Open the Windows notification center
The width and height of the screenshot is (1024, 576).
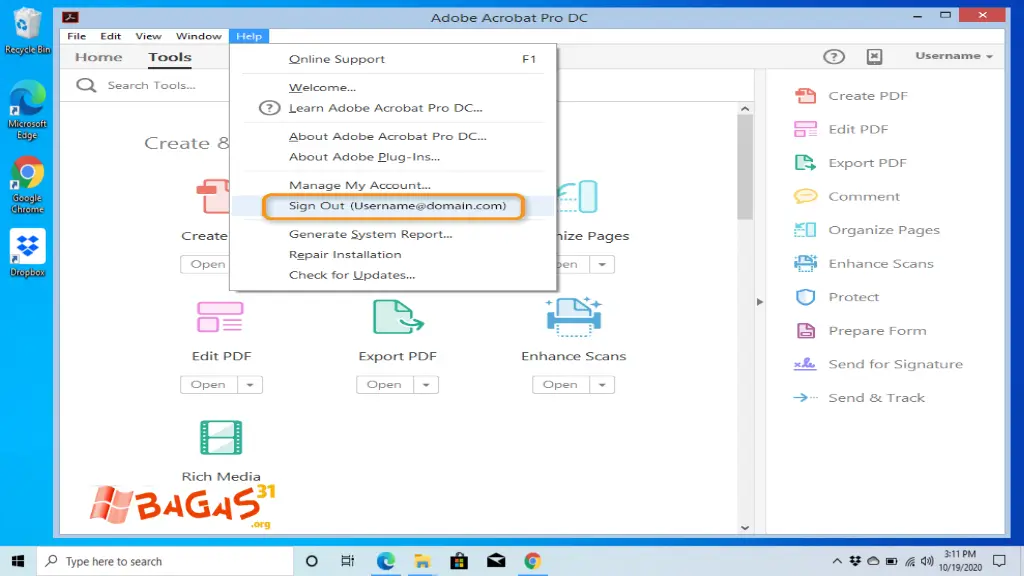pos(999,561)
